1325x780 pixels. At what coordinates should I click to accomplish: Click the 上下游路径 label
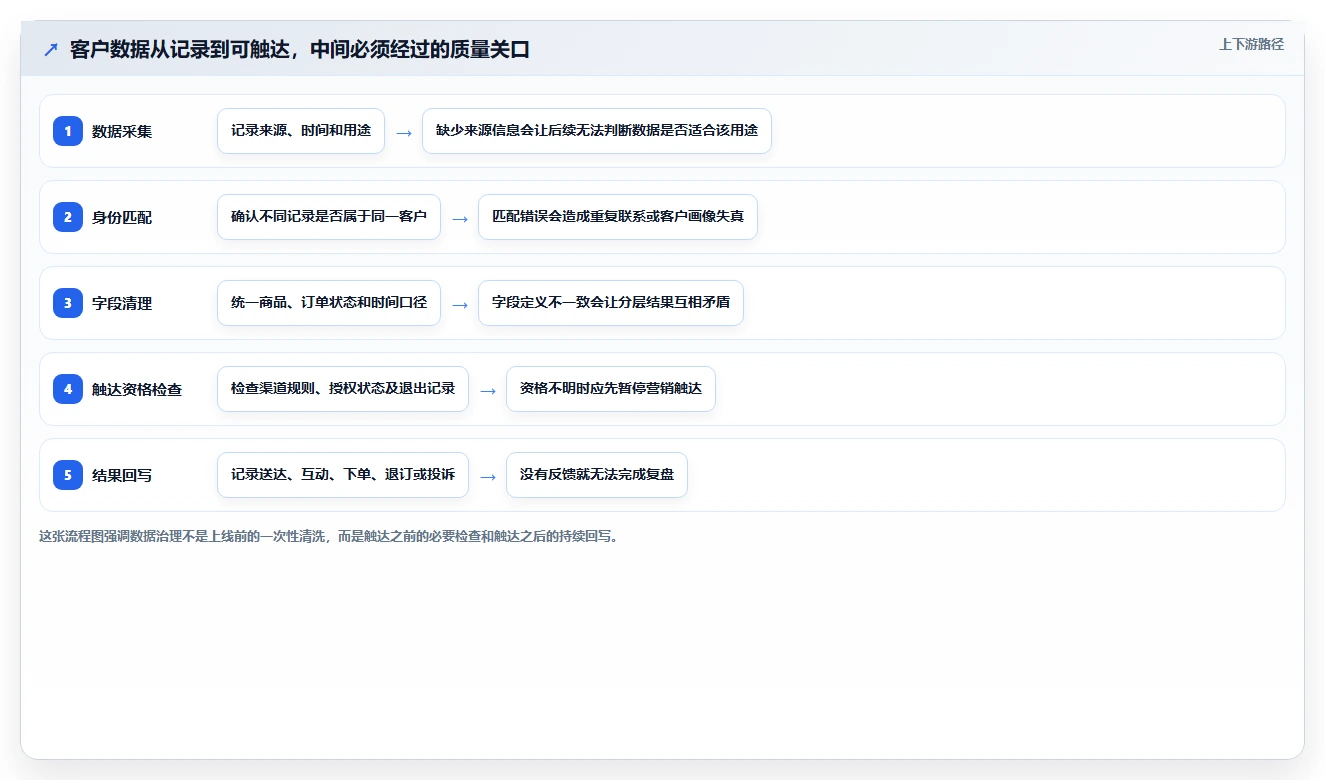coord(1251,45)
